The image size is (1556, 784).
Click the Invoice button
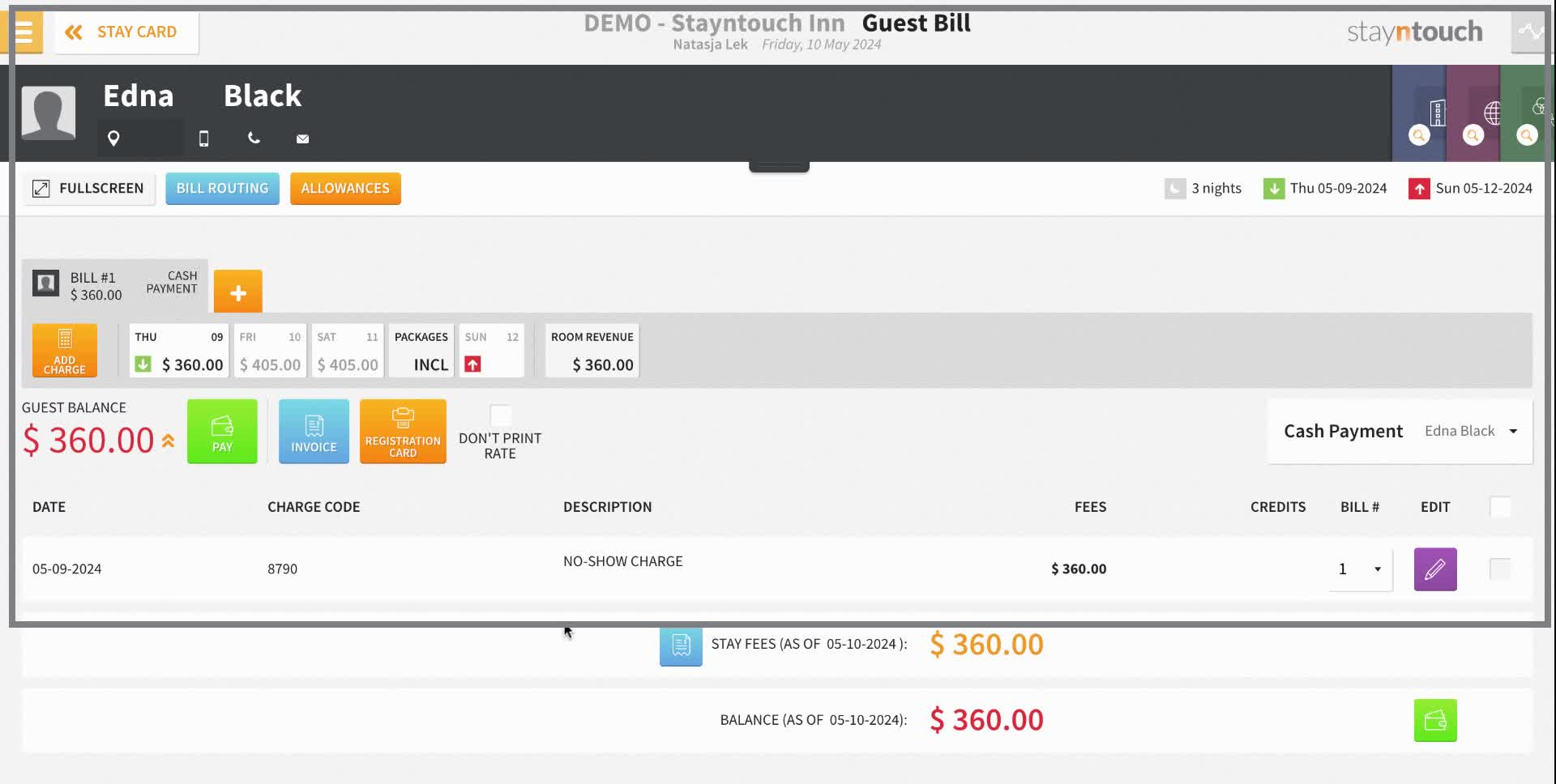pyautogui.click(x=314, y=432)
